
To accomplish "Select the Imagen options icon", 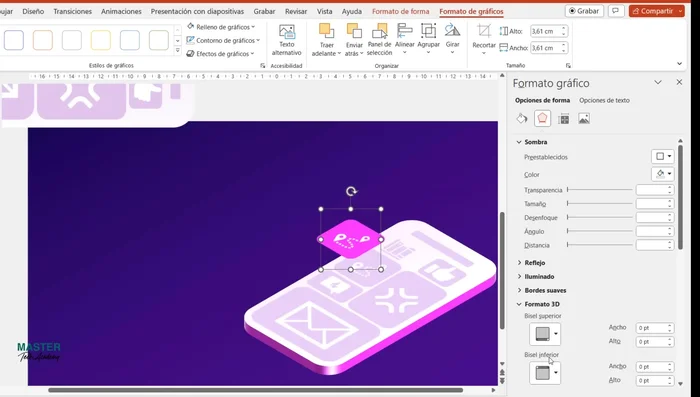I will (584, 119).
